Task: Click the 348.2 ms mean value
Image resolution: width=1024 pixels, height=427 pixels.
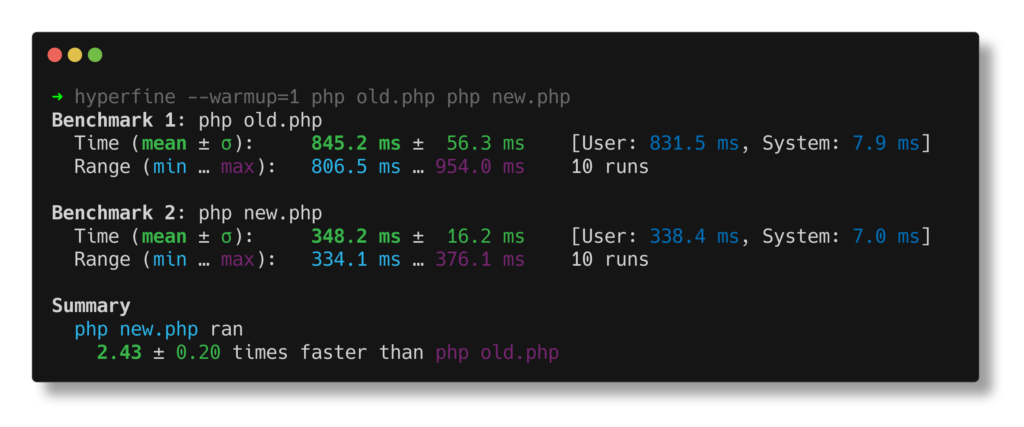Action: [356, 236]
